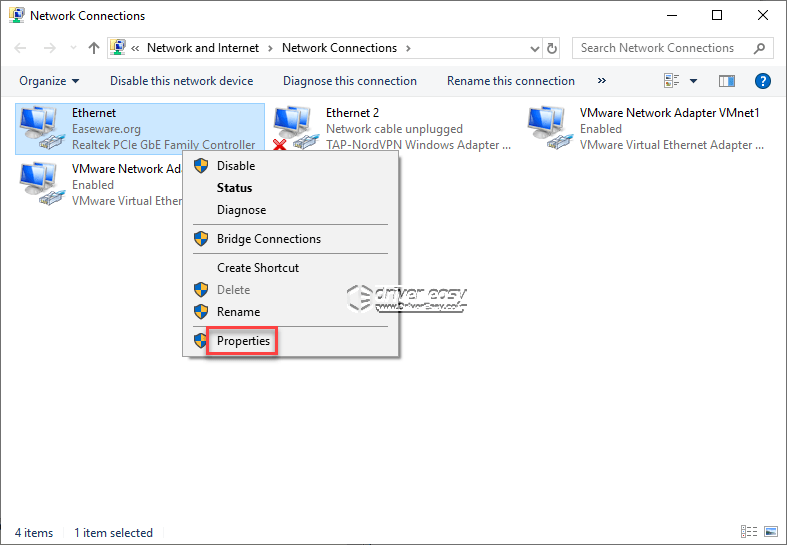This screenshot has width=787, height=545.
Task: Click the Ethernet connection name
Action: 94,113
